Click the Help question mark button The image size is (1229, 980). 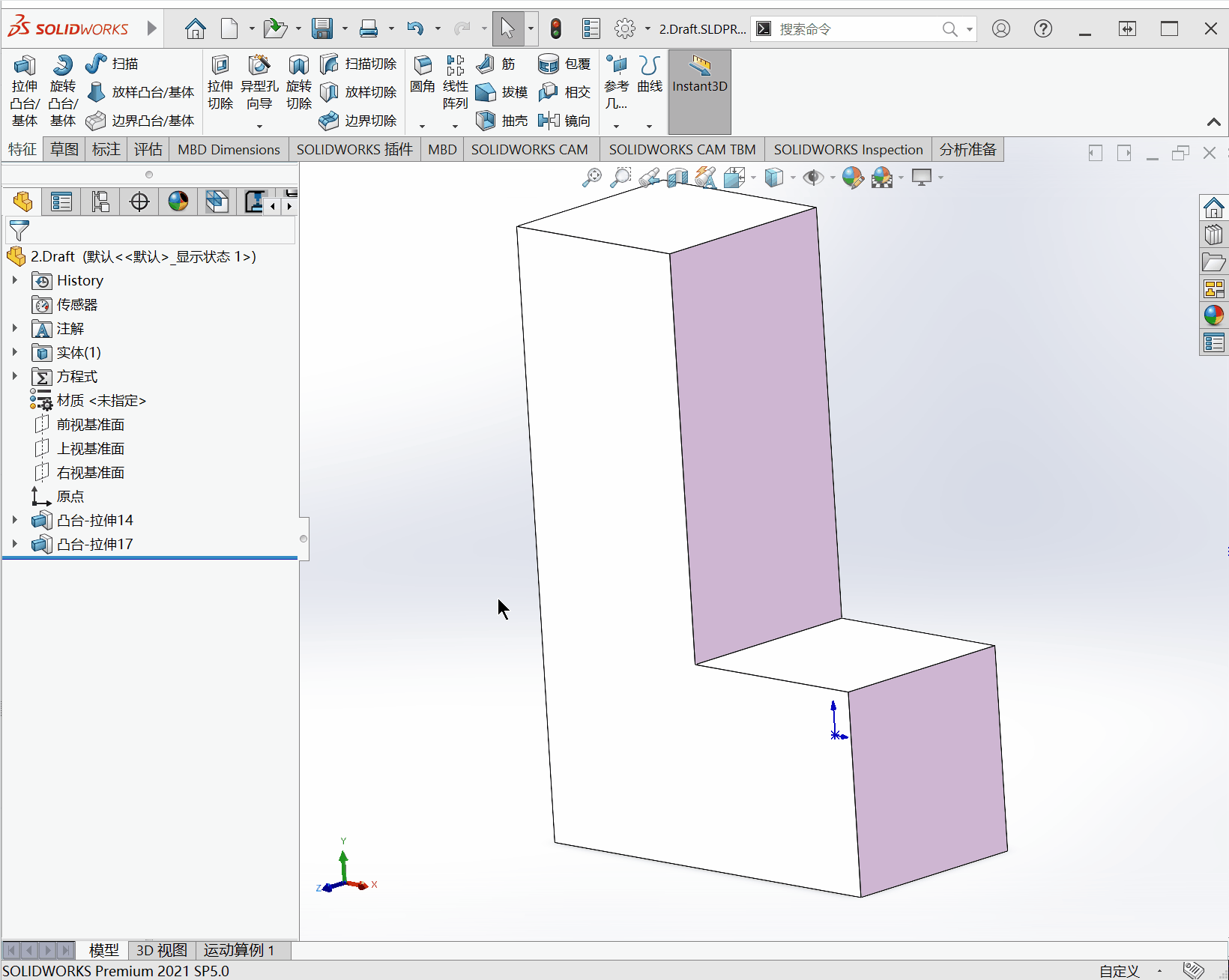(1042, 29)
